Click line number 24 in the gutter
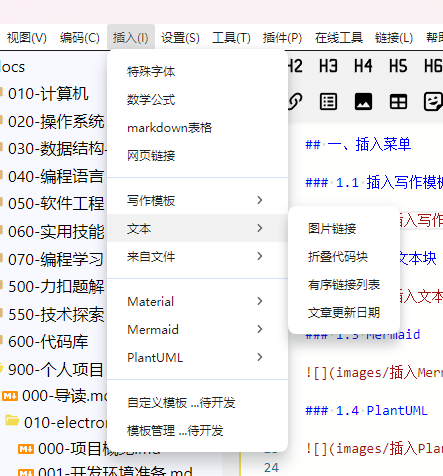The height and width of the screenshot is (476, 443). click(x=271, y=468)
